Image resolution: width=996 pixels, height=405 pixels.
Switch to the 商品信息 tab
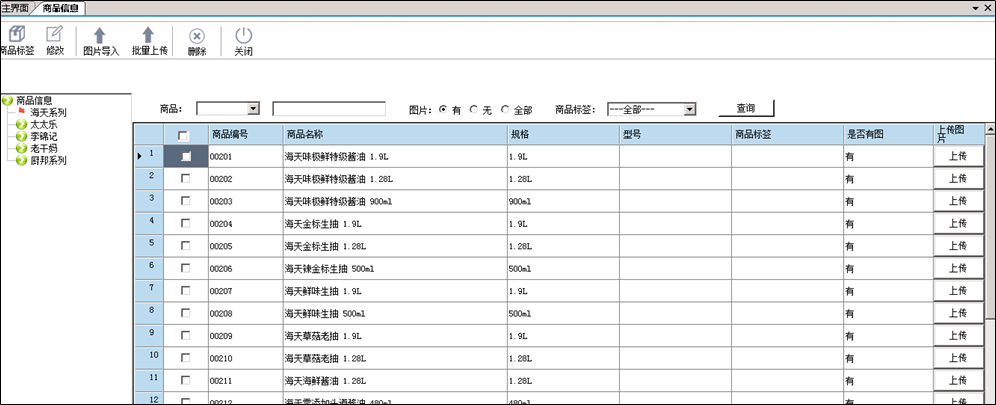(60, 8)
